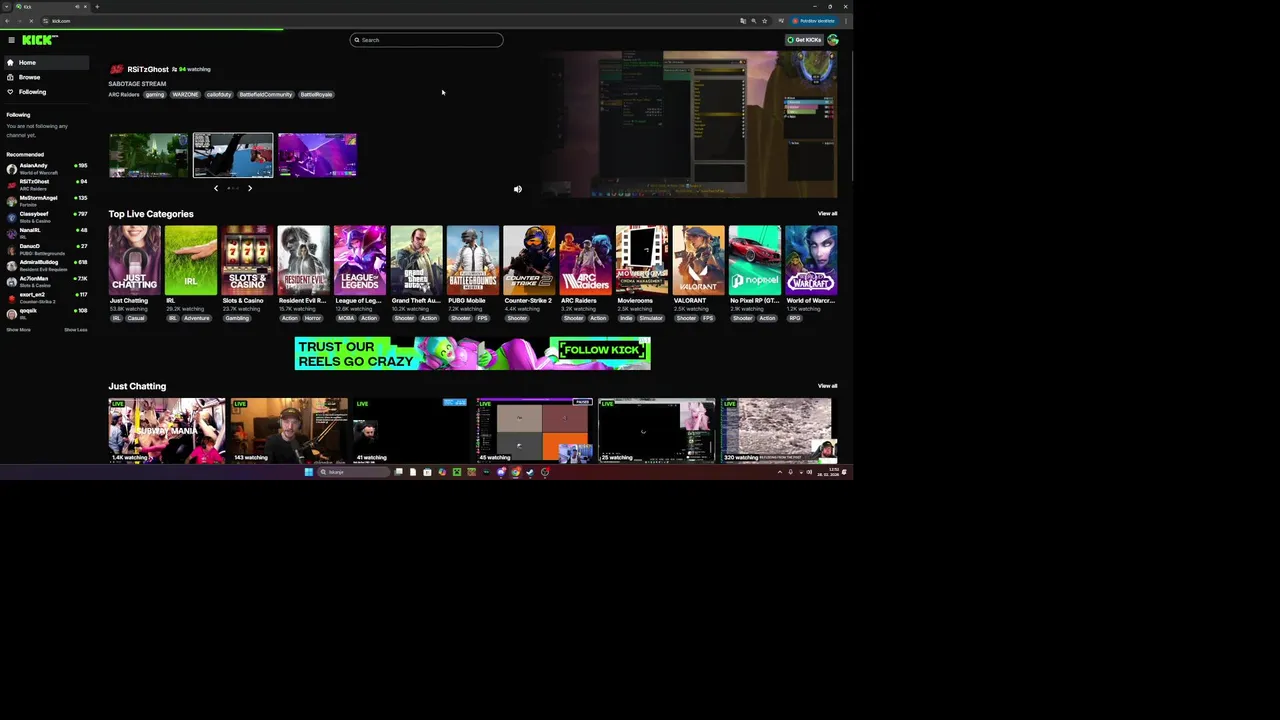Open the PUBG Mobile category card
Screen dimensions: 1280x720
coord(473,260)
